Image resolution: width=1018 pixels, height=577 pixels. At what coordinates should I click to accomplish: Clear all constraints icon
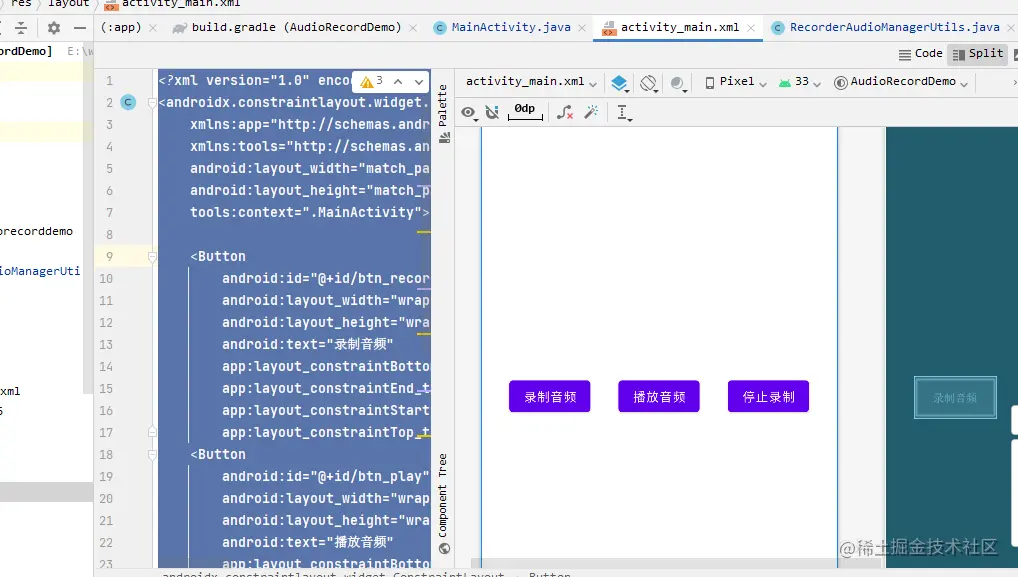pos(565,112)
